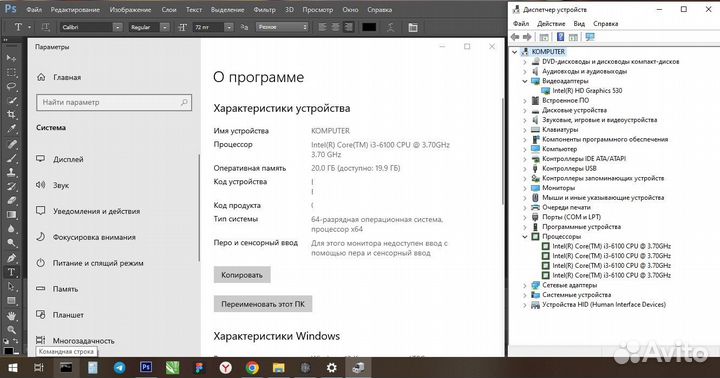Image resolution: width=720 pixels, height=378 pixels.
Task: Open the black text color swatch
Action: pyautogui.click(x=369, y=27)
